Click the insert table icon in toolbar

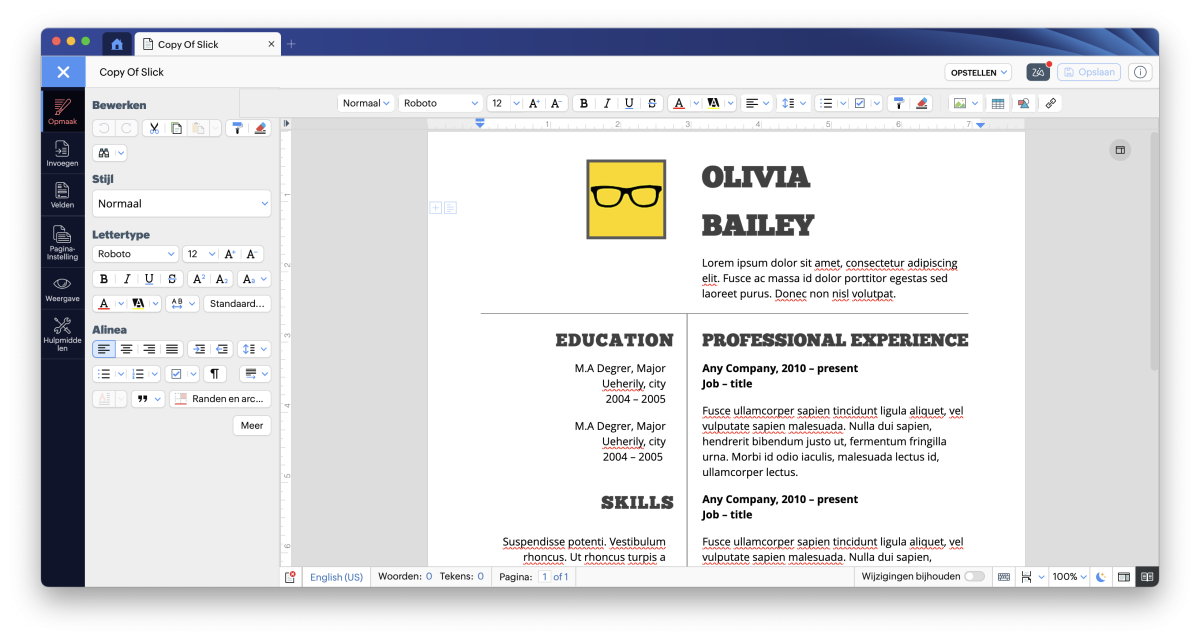[x=997, y=103]
